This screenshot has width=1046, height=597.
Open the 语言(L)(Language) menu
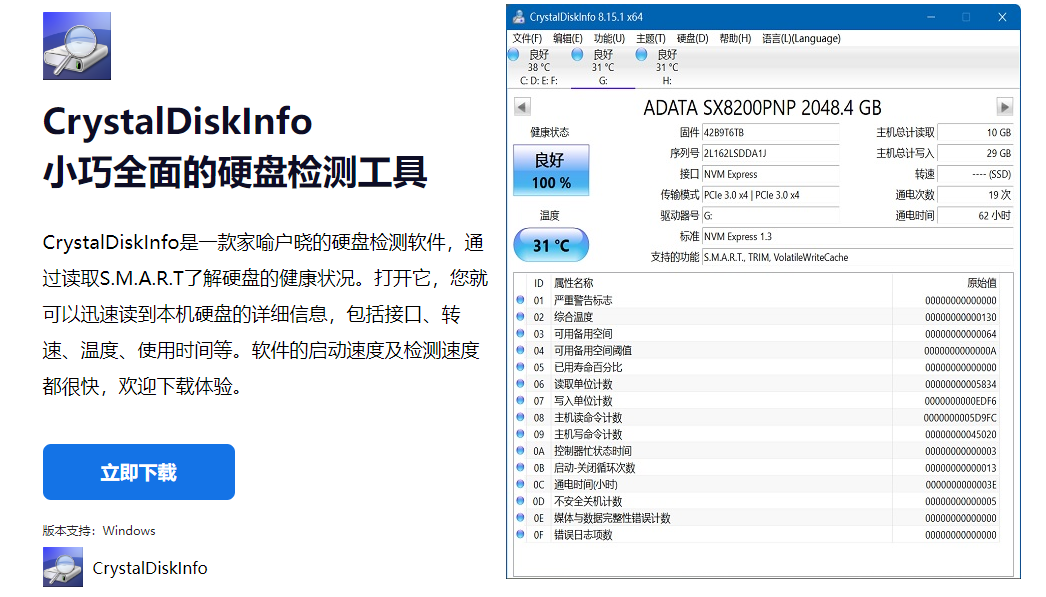pyautogui.click(x=801, y=39)
